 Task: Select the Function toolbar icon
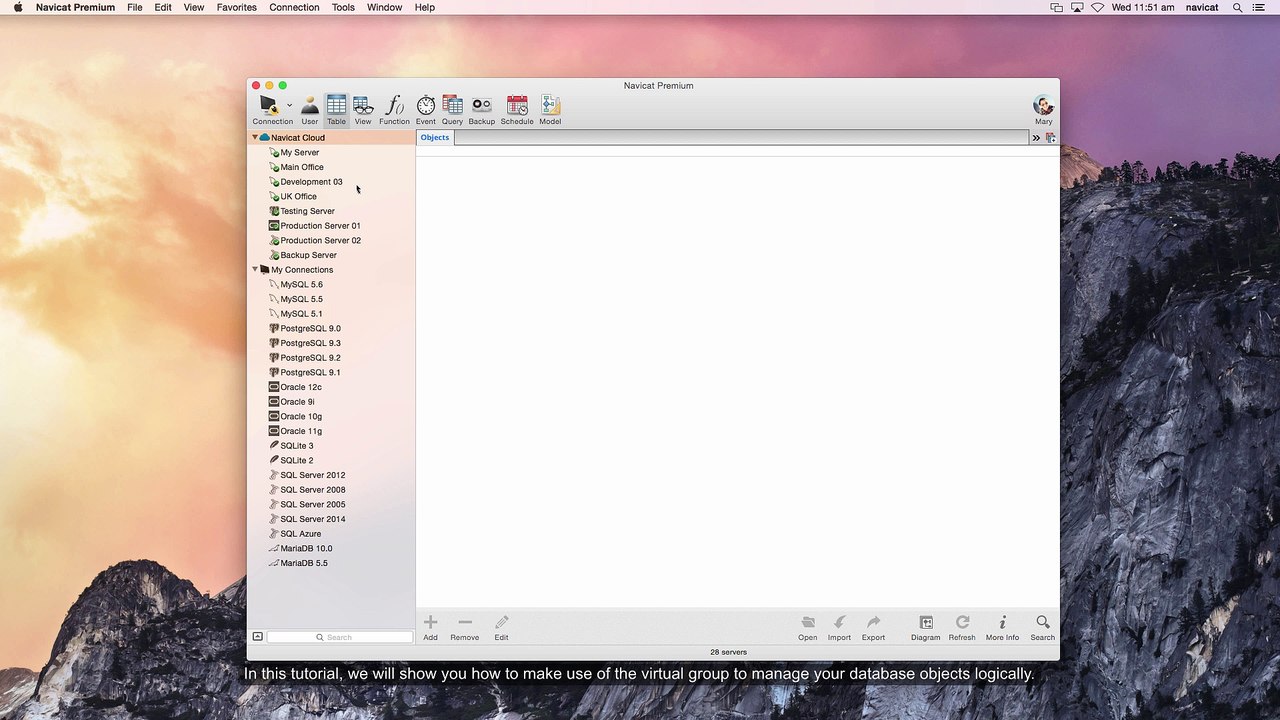click(394, 109)
